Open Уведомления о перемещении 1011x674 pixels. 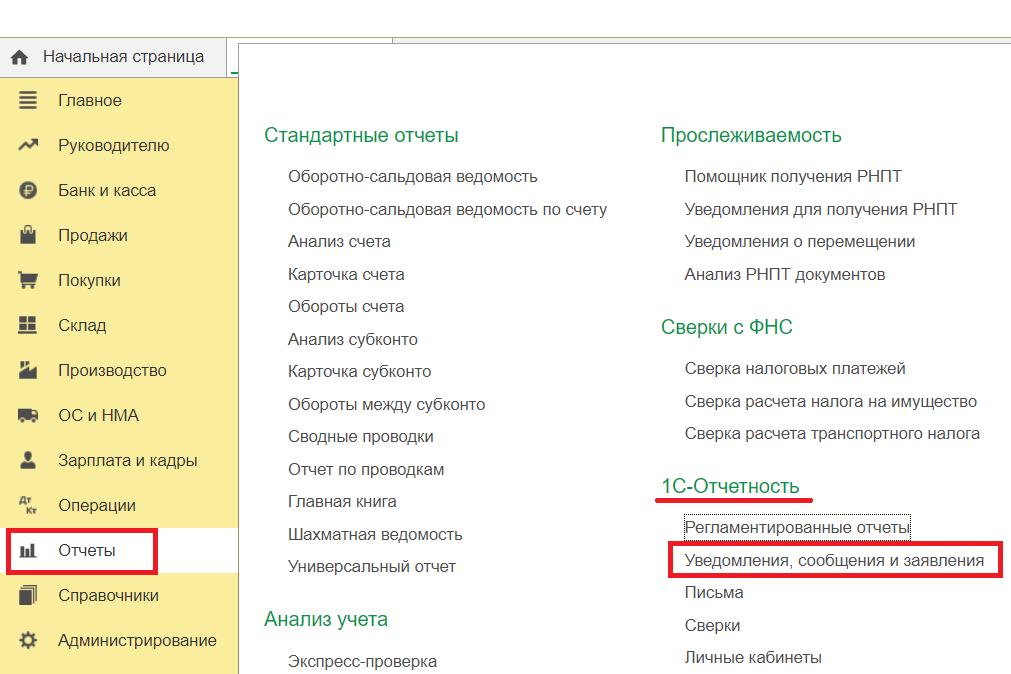800,242
